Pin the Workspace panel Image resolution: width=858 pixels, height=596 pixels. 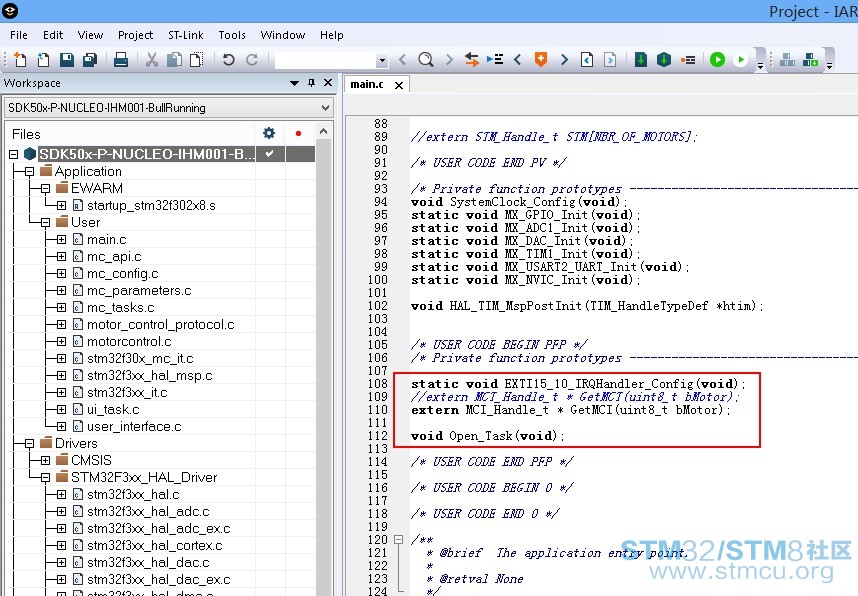point(311,83)
